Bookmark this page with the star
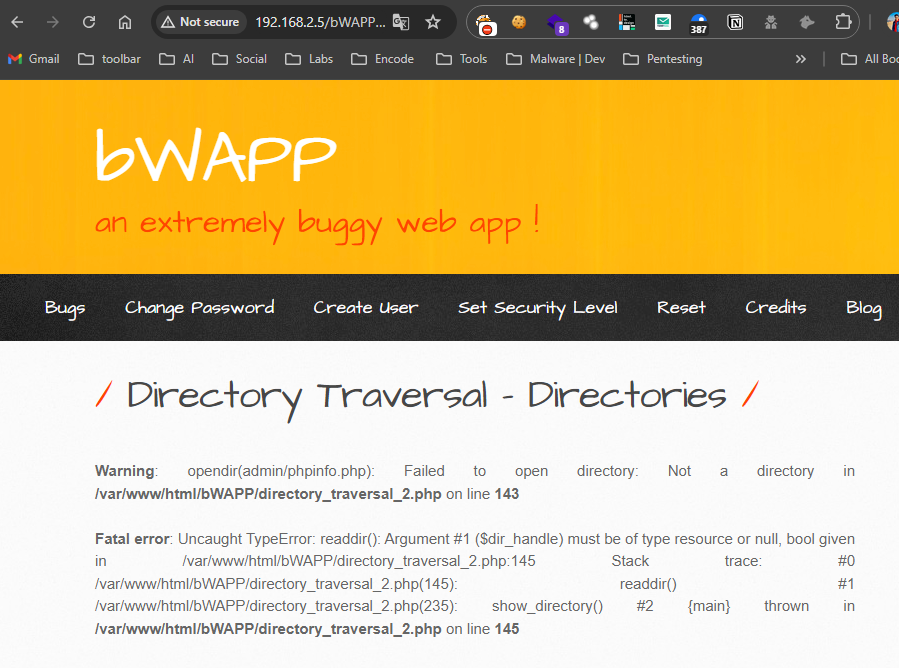 pyautogui.click(x=433, y=22)
